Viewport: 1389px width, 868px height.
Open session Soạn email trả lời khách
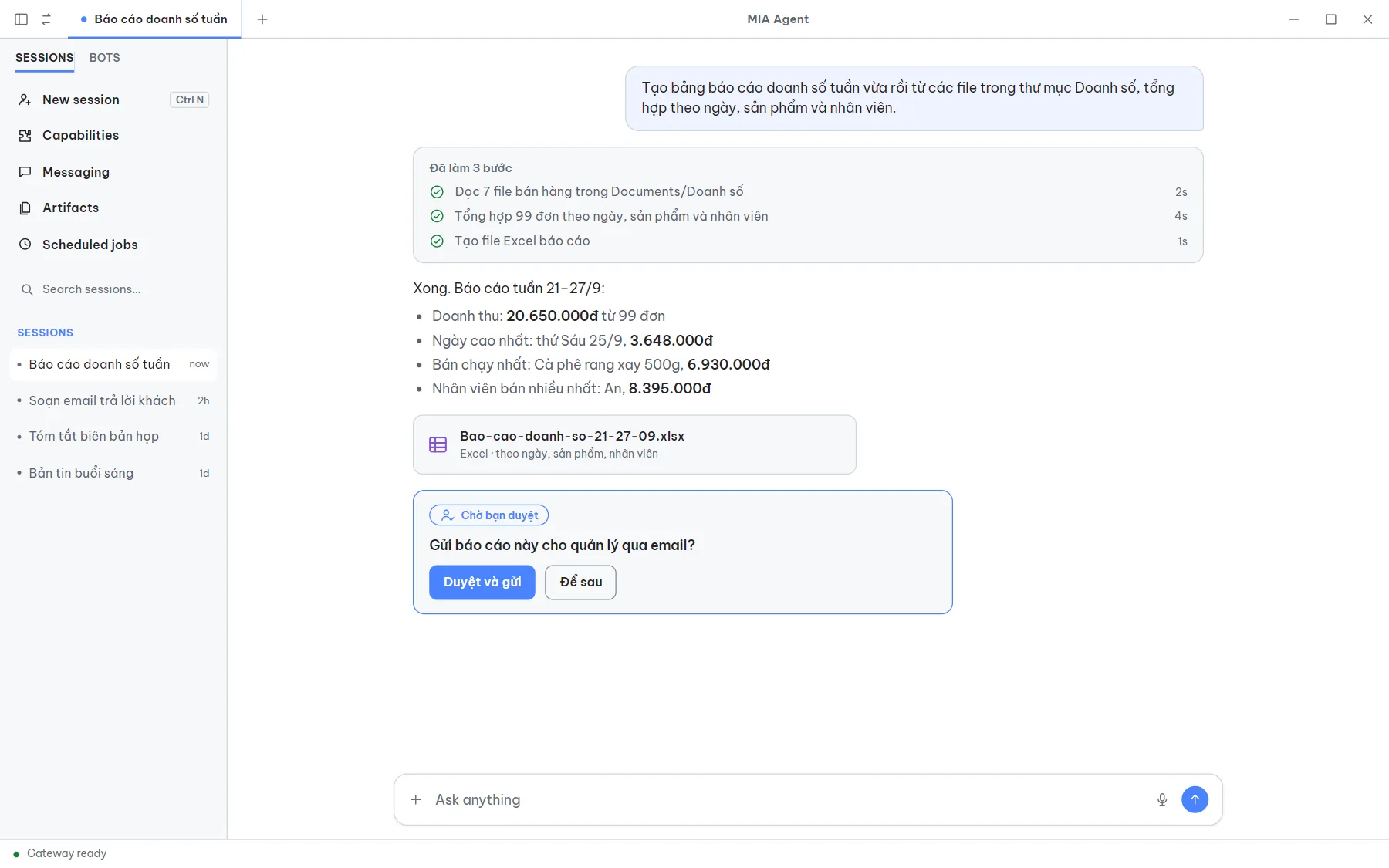[113, 400]
